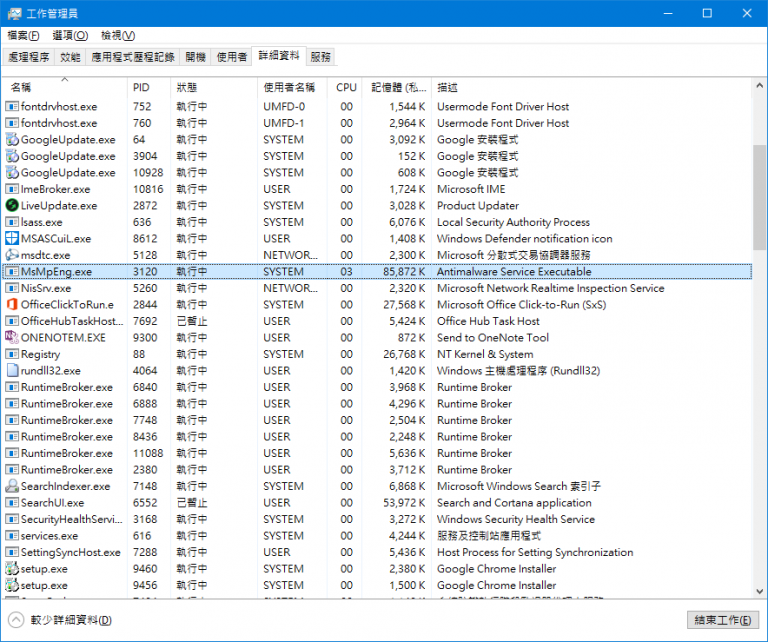Sort by the 使用者名稱 column header
Image resolution: width=768 pixels, height=642 pixels.
coord(292,87)
